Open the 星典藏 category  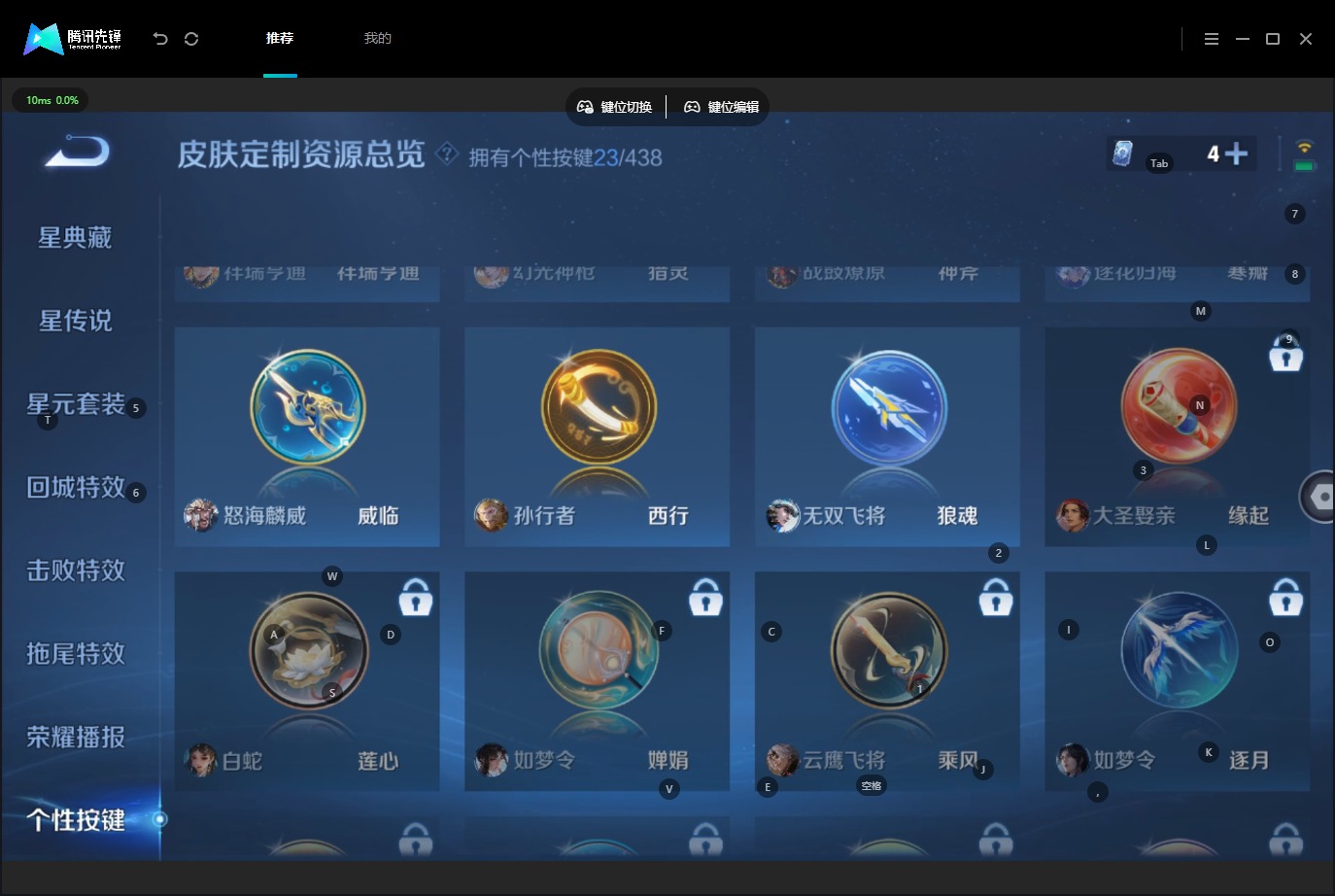75,238
